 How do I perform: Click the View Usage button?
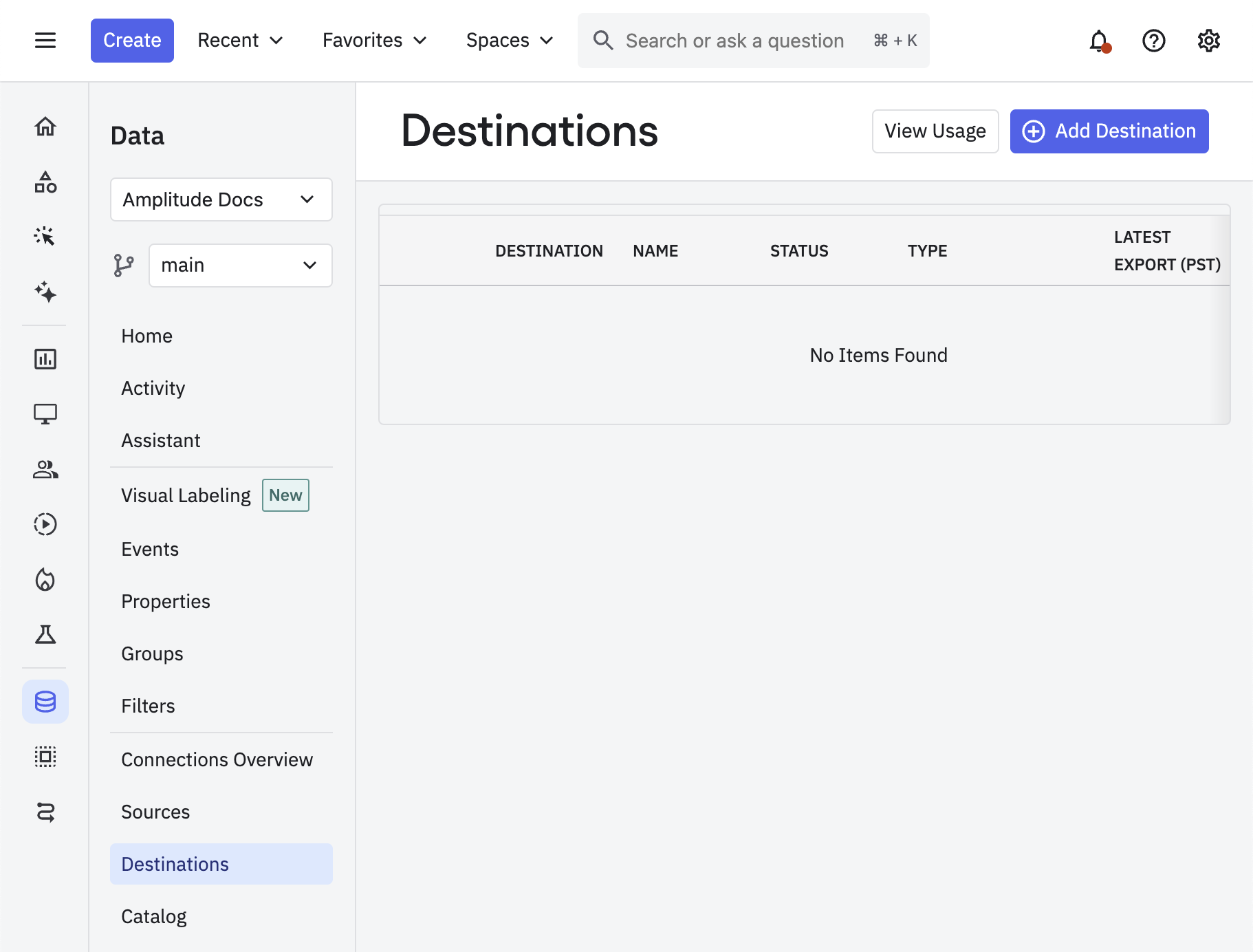935,131
